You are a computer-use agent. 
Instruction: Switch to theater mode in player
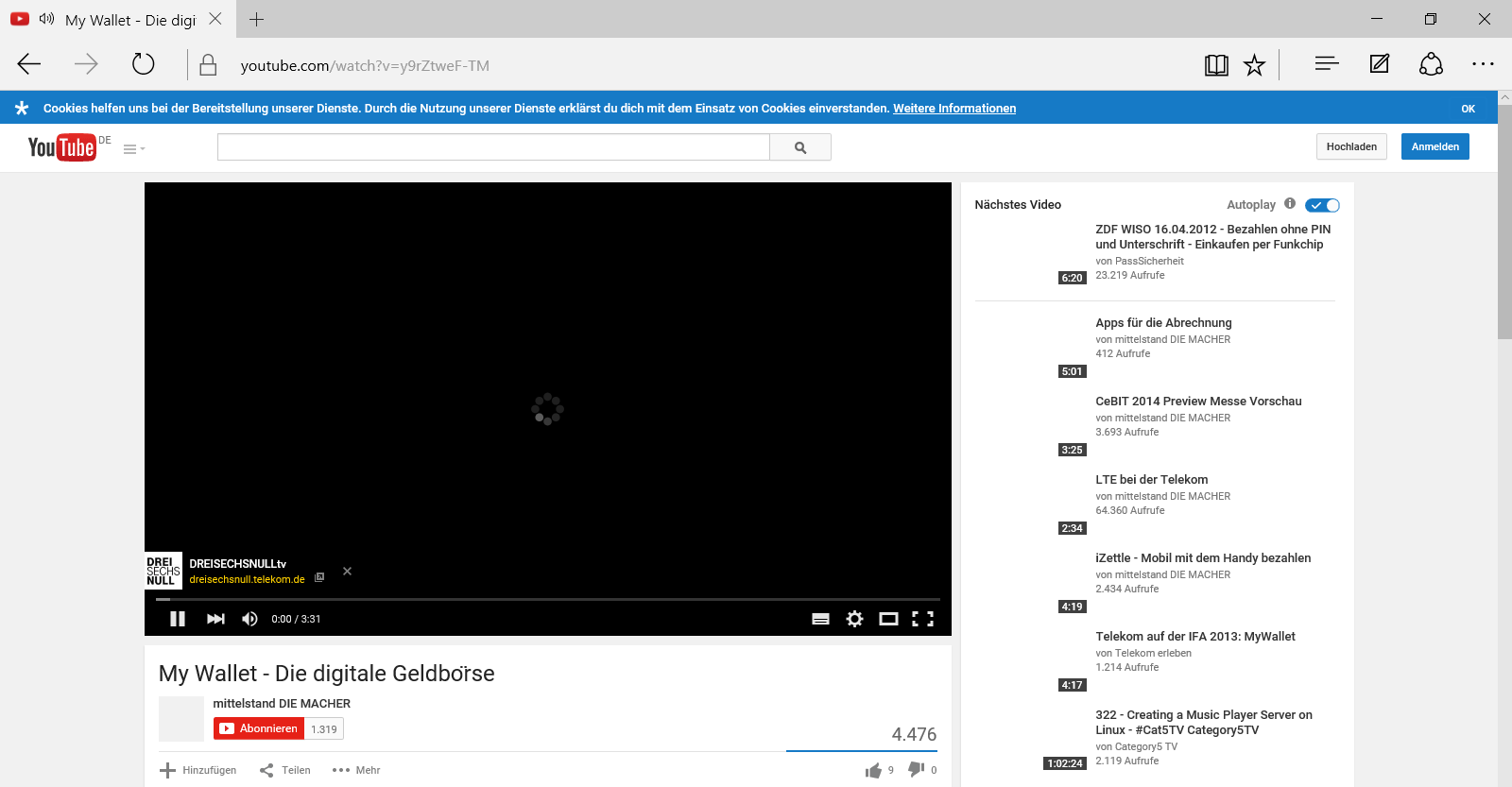[x=888, y=619]
